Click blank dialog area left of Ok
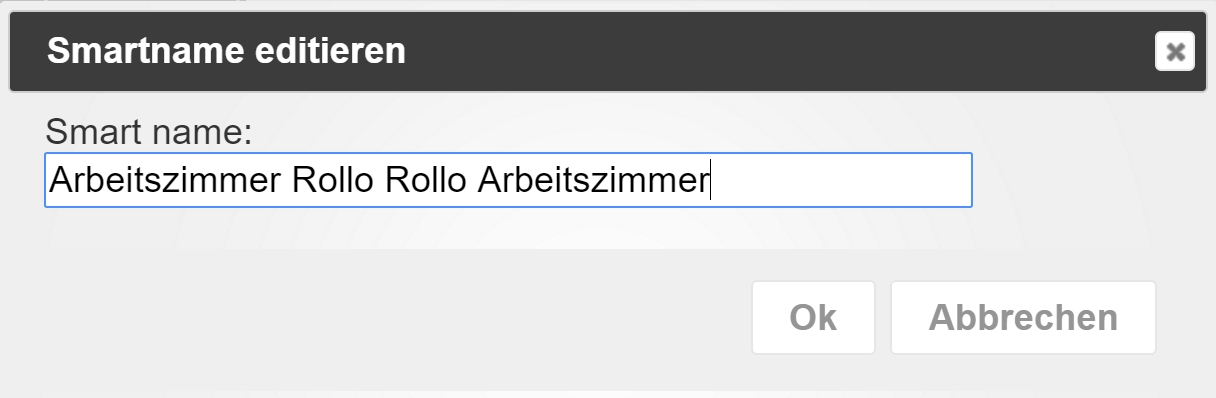This screenshot has height=398, width=1216. tap(400, 317)
